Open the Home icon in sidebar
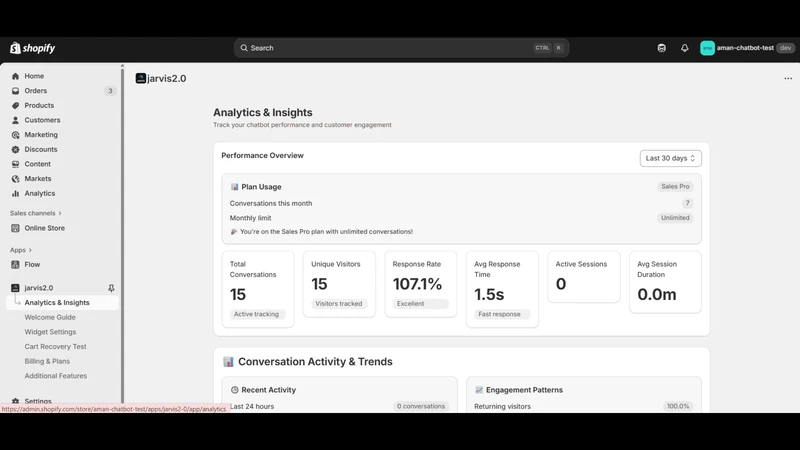 15,76
